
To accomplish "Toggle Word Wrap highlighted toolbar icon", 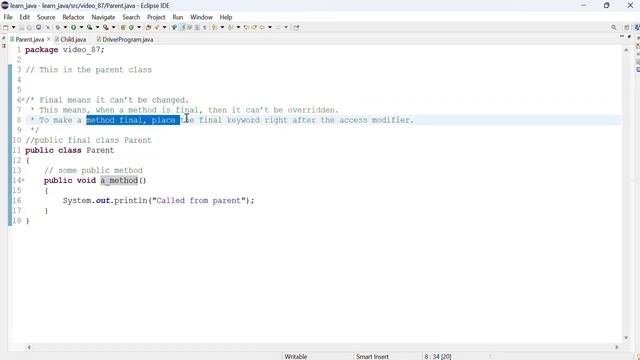I will pyautogui.click(x=182, y=27).
